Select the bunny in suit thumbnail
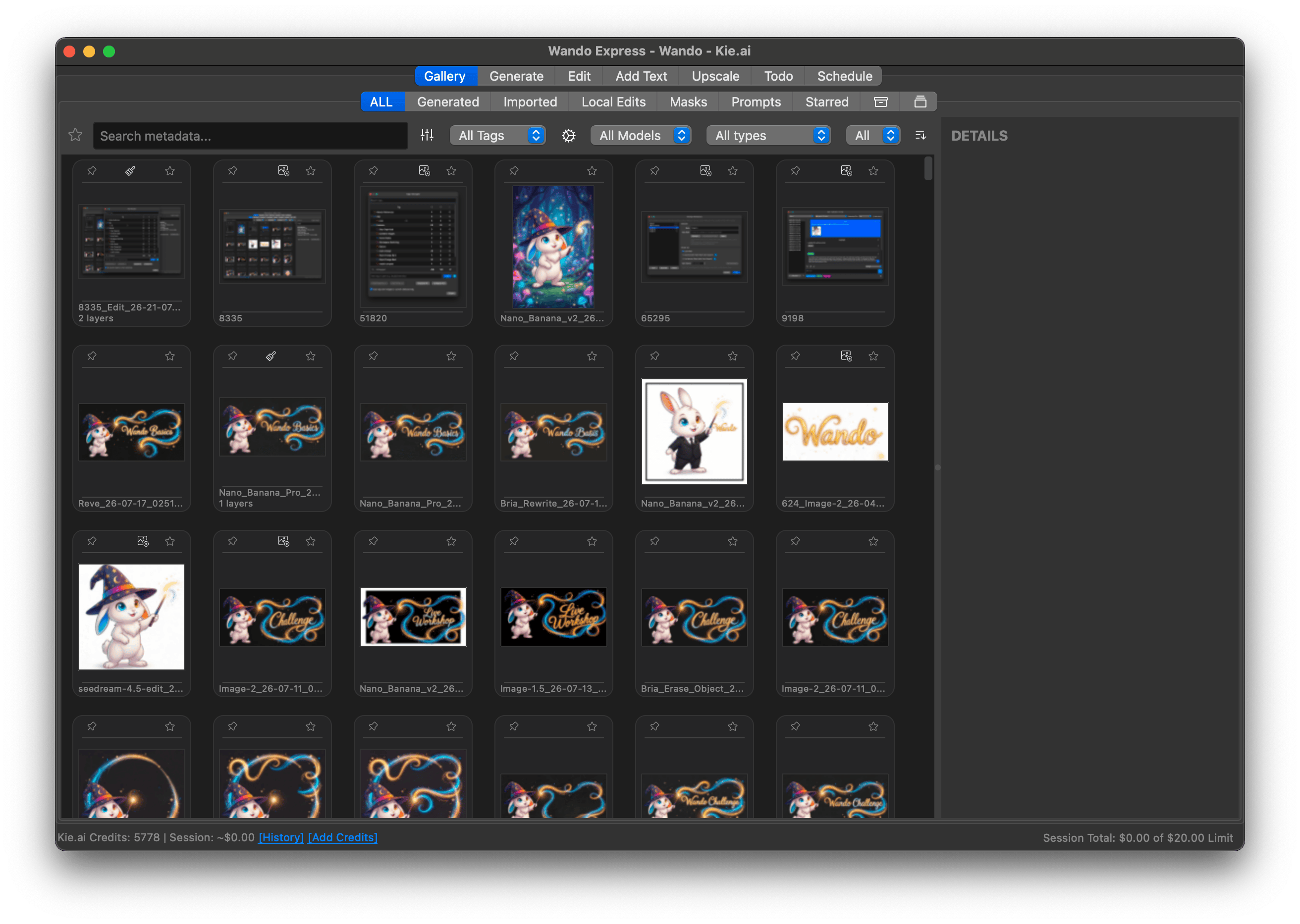 point(694,432)
